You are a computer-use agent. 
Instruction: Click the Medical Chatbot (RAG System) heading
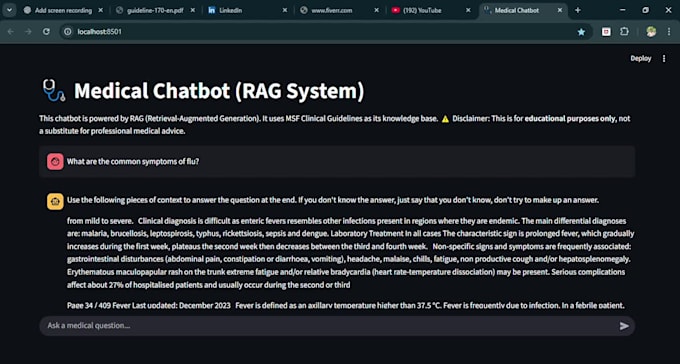219,91
